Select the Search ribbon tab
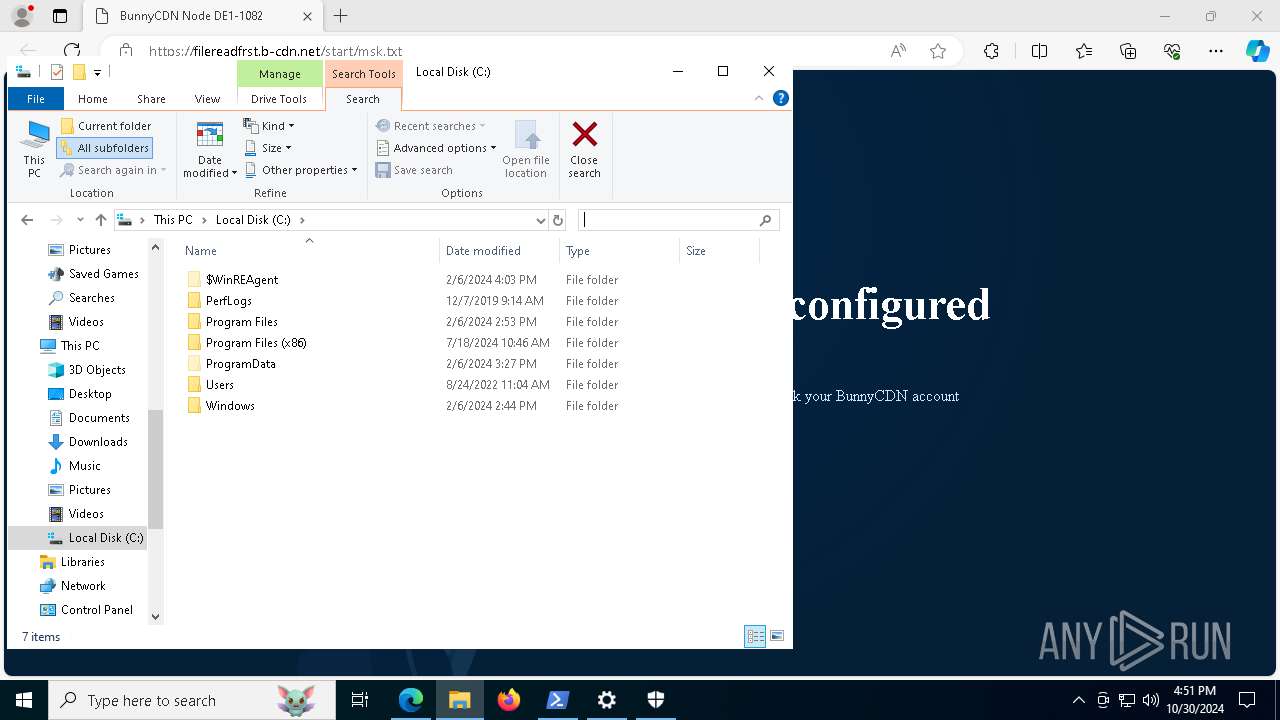The width and height of the screenshot is (1280, 720). (x=363, y=99)
